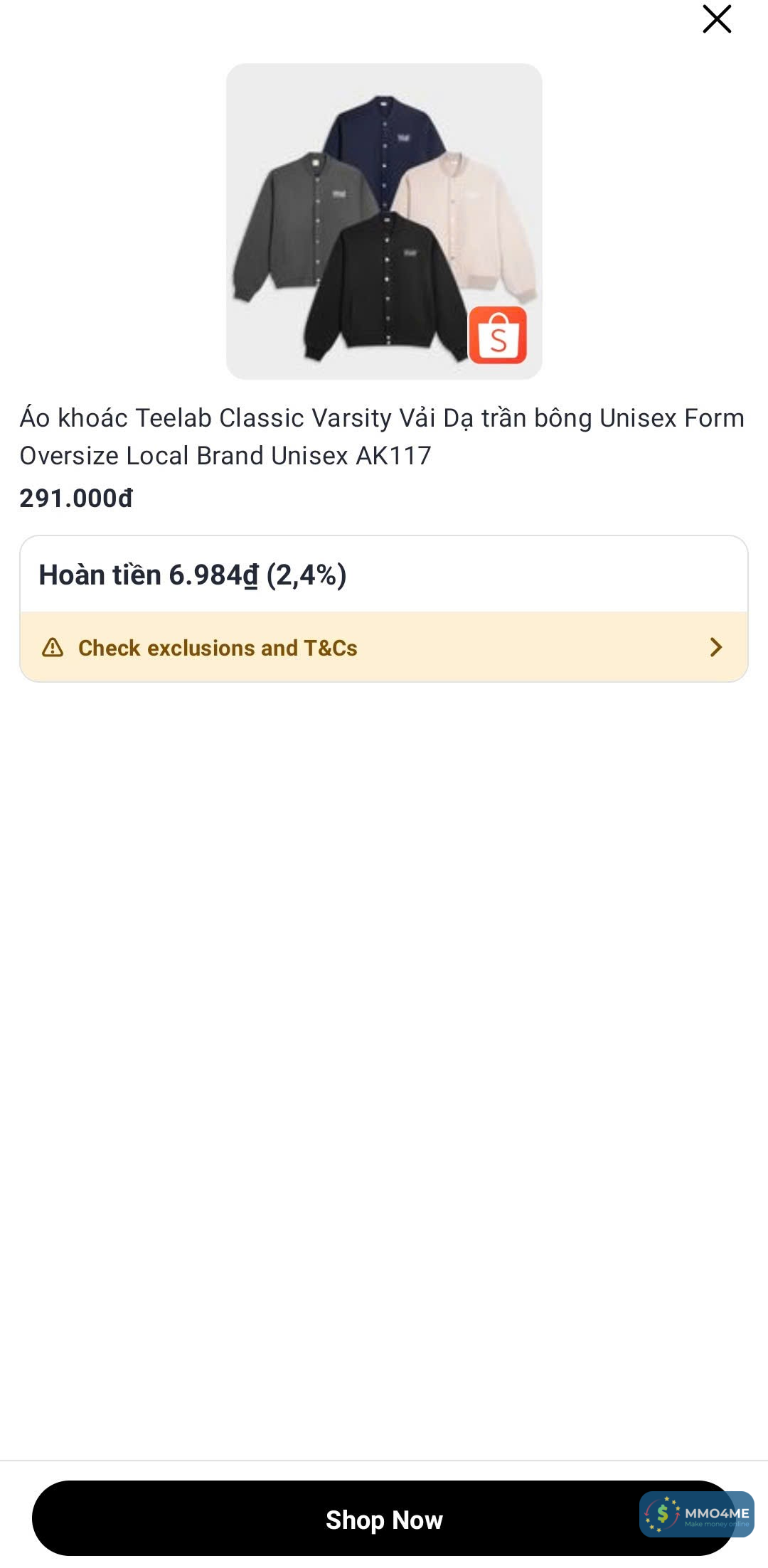Click the word "Unisex Form" ending the first title line

tap(671, 418)
